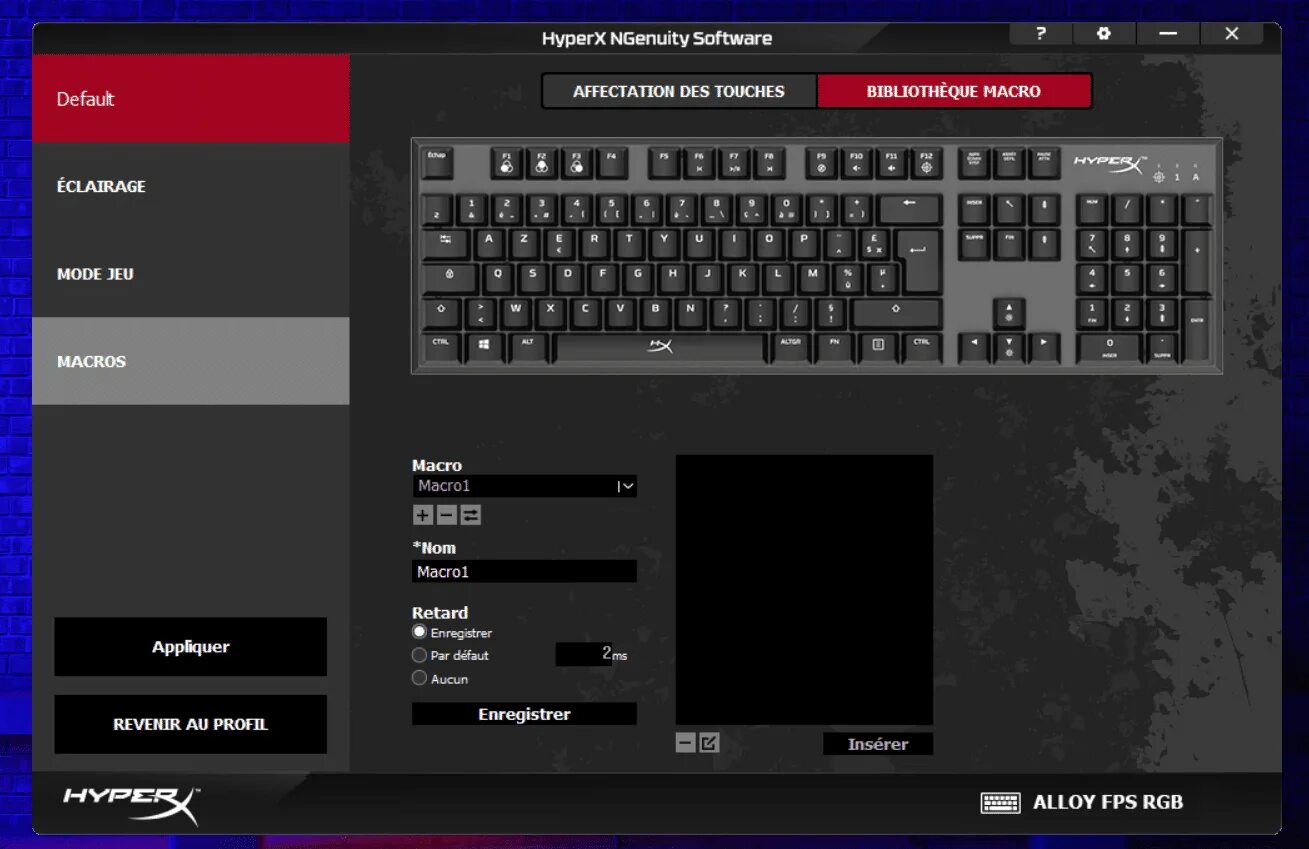Viewport: 1309px width, 849px height.
Task: Remove macro step with minus icon below black list
Action: tap(685, 743)
